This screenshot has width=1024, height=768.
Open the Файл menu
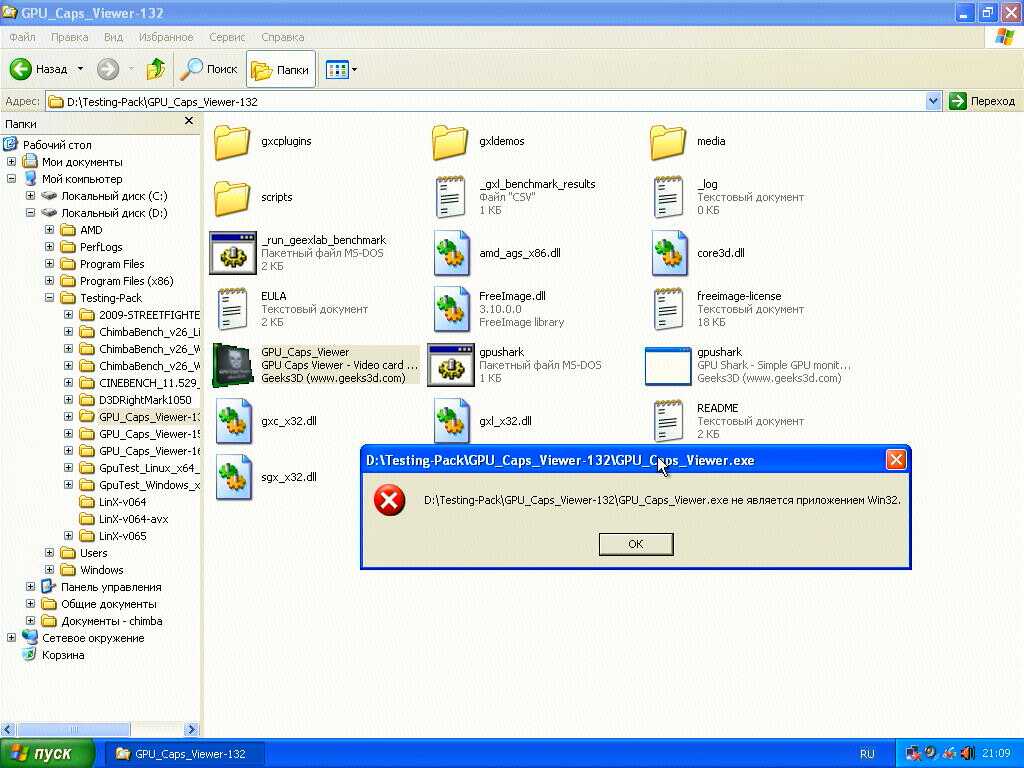[x=22, y=37]
